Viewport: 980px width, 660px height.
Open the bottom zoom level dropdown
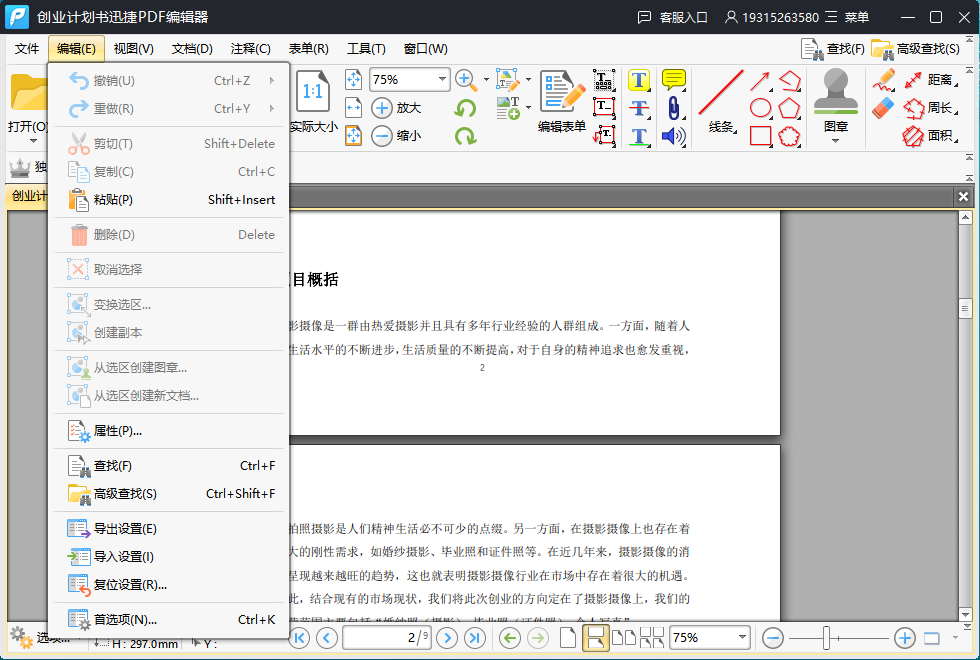tap(741, 638)
